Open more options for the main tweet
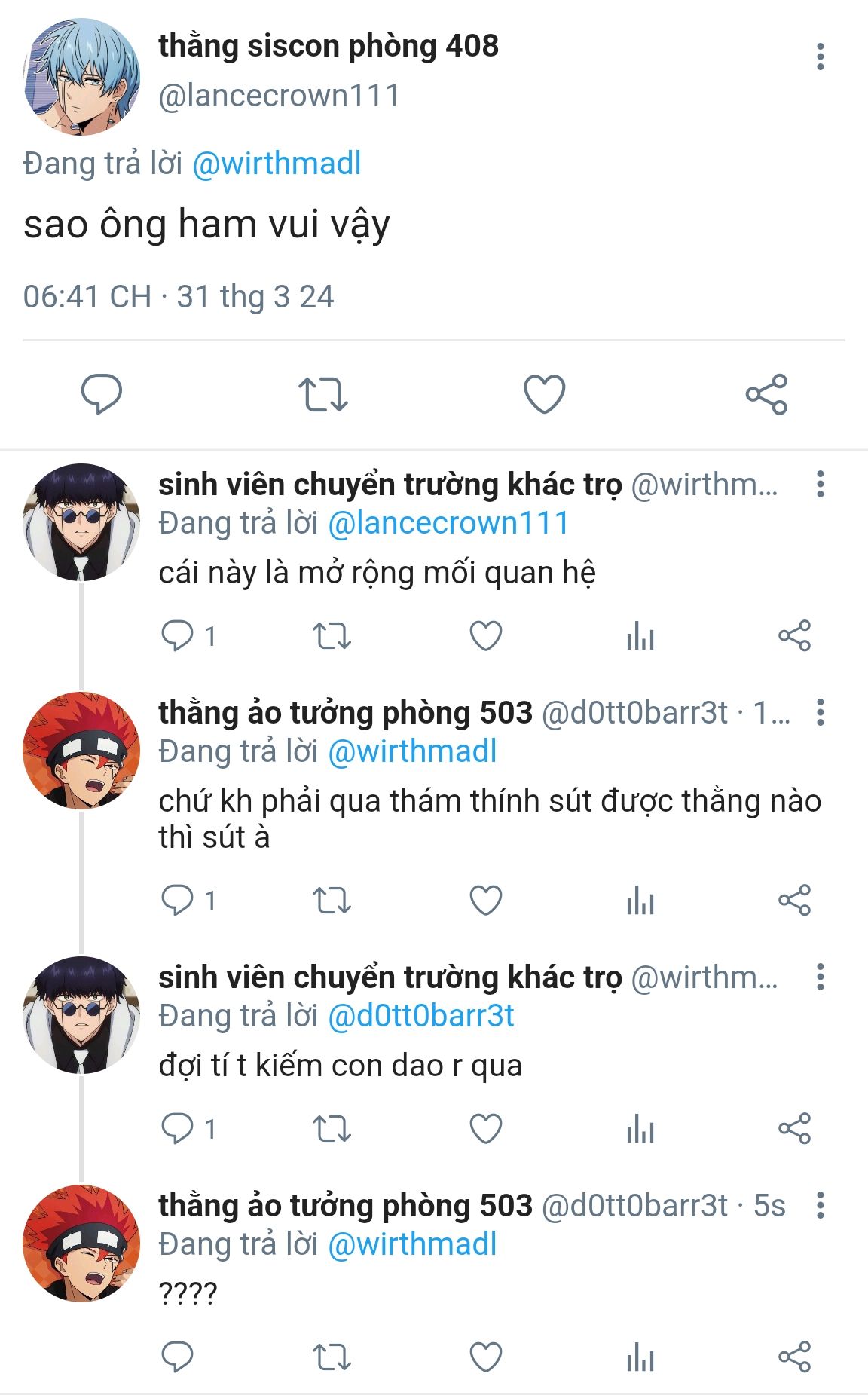868x1395 pixels. pos(820,57)
